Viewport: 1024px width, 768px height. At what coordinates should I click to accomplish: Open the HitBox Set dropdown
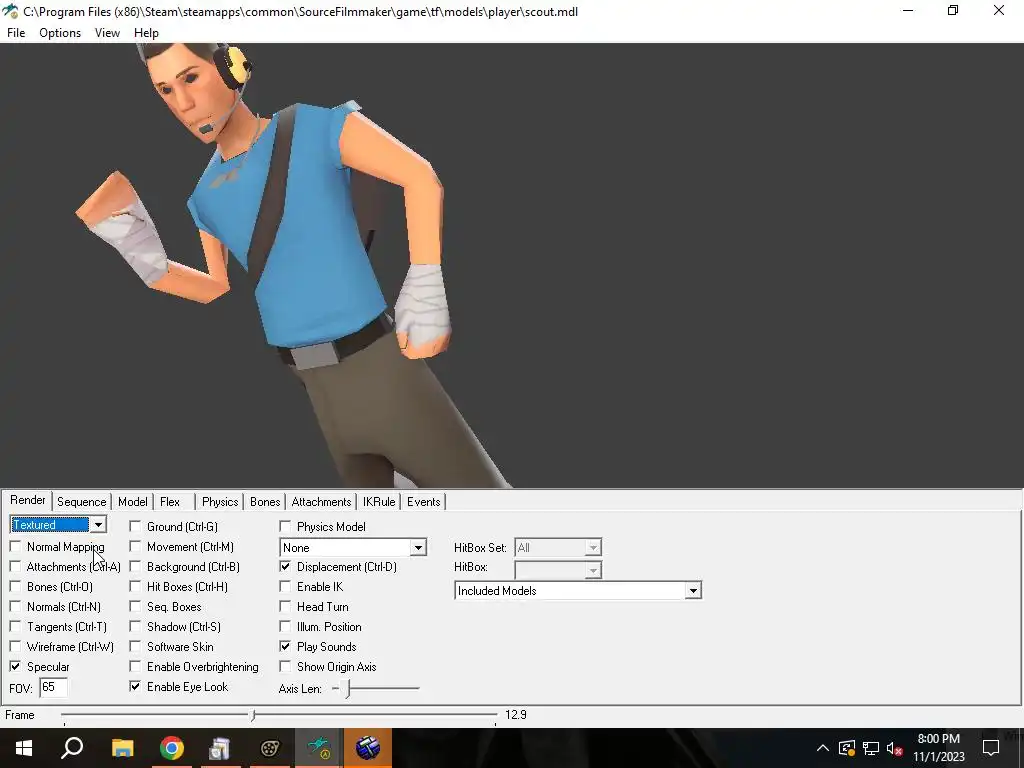pyautogui.click(x=593, y=547)
